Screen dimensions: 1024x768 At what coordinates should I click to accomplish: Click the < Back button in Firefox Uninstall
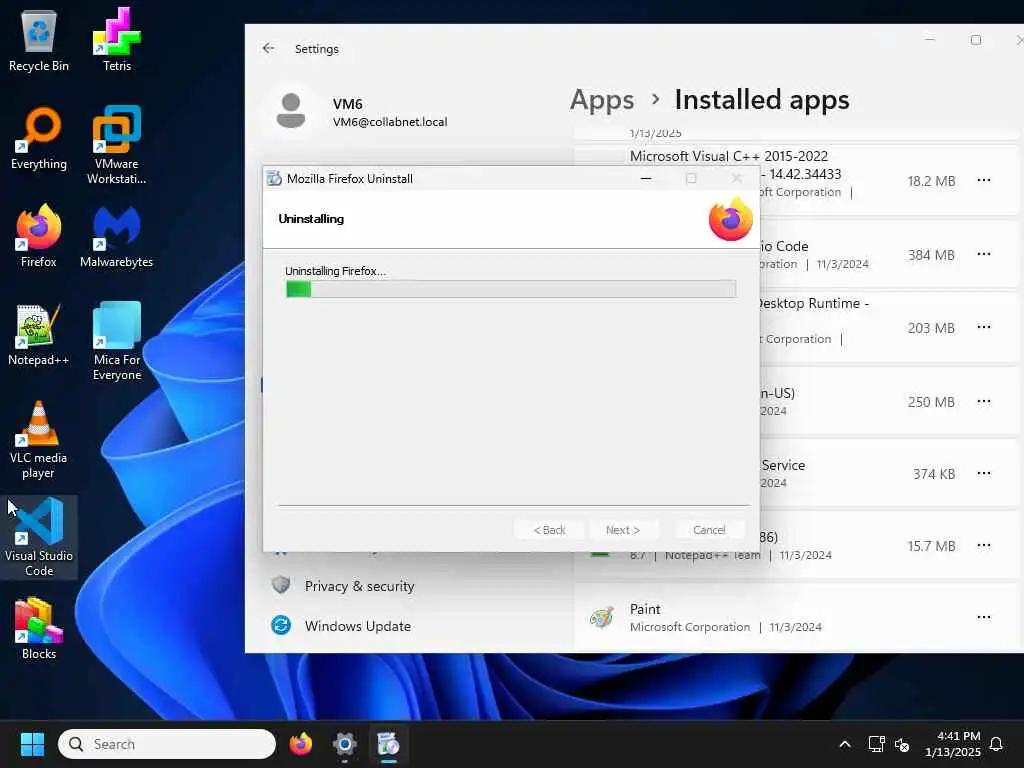click(549, 530)
